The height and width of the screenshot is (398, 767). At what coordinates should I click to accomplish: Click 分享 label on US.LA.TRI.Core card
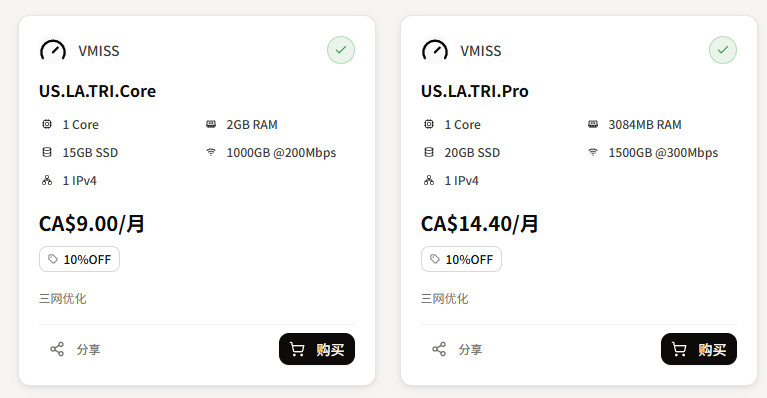pos(89,350)
